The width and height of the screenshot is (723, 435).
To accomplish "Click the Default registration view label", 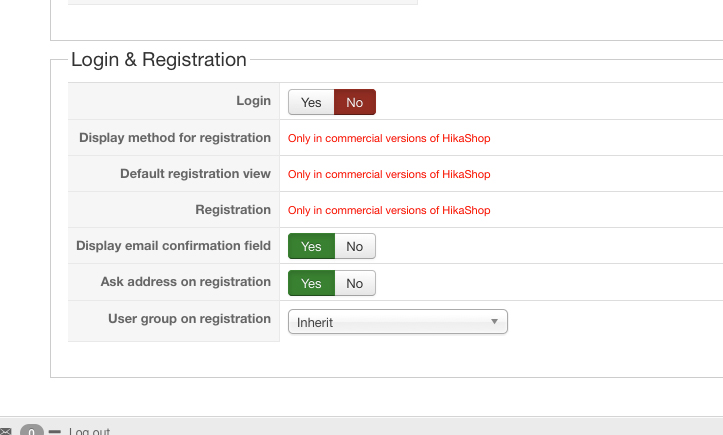I will [x=195, y=174].
